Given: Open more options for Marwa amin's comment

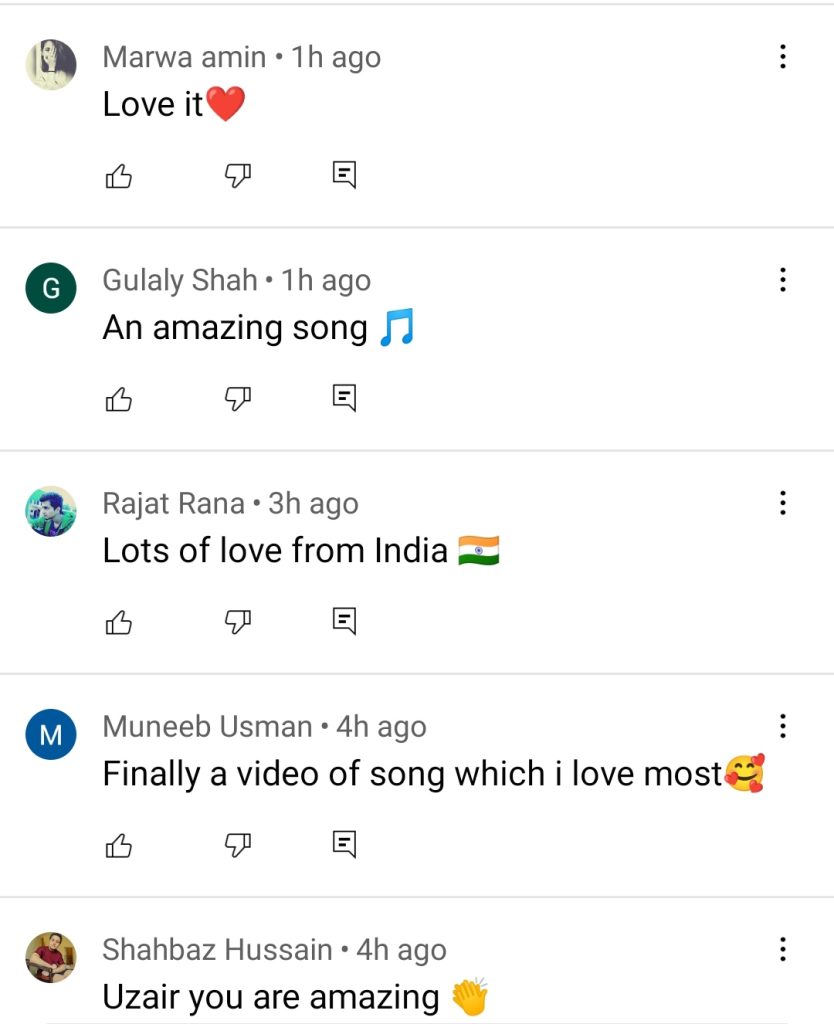Looking at the screenshot, I should pos(782,57).
